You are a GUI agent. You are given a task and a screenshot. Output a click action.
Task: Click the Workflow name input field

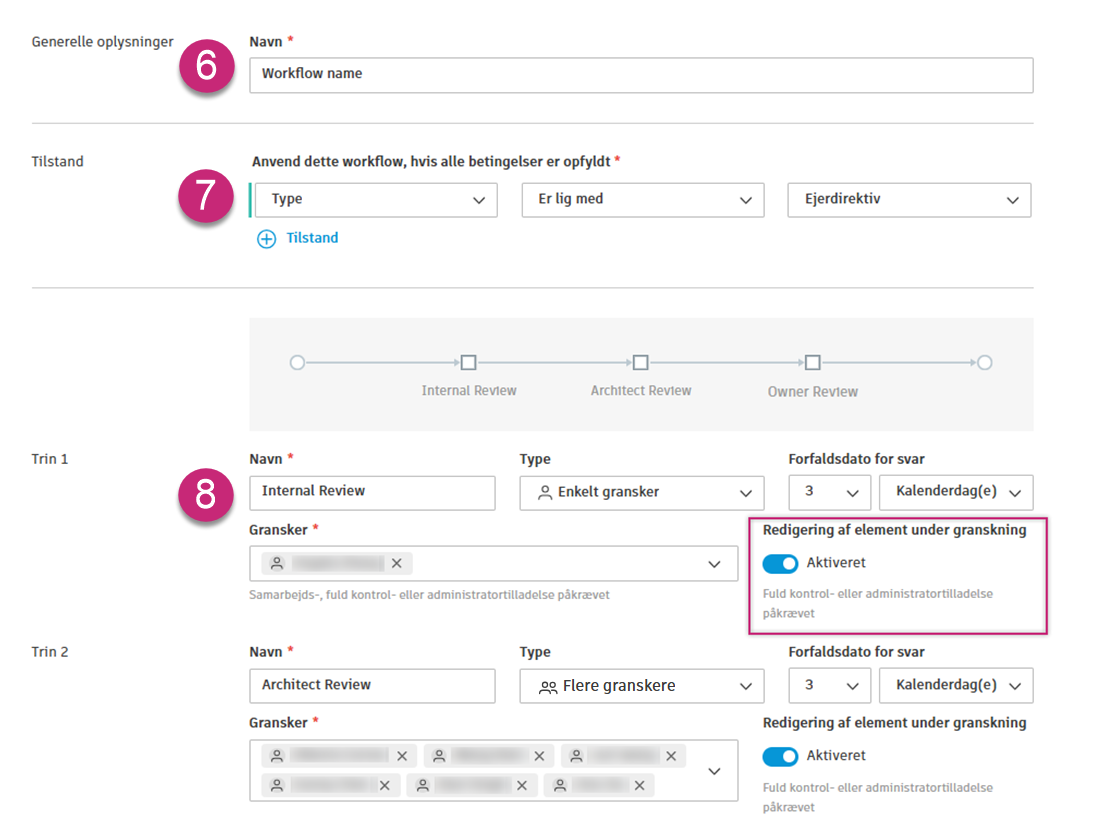tap(641, 74)
